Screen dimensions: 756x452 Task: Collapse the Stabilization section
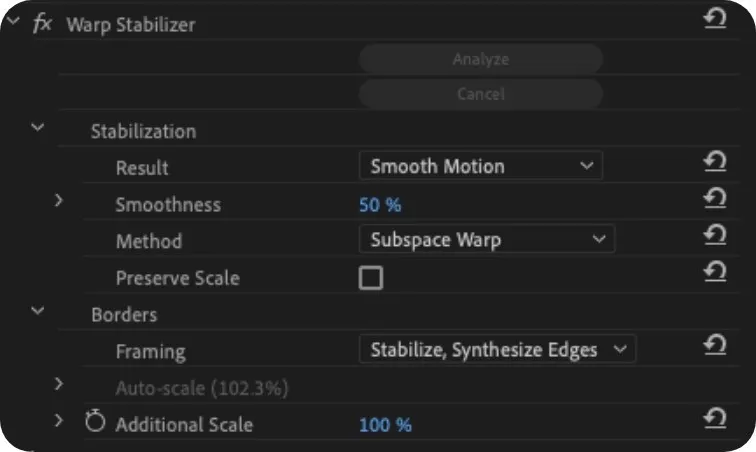[x=38, y=128]
